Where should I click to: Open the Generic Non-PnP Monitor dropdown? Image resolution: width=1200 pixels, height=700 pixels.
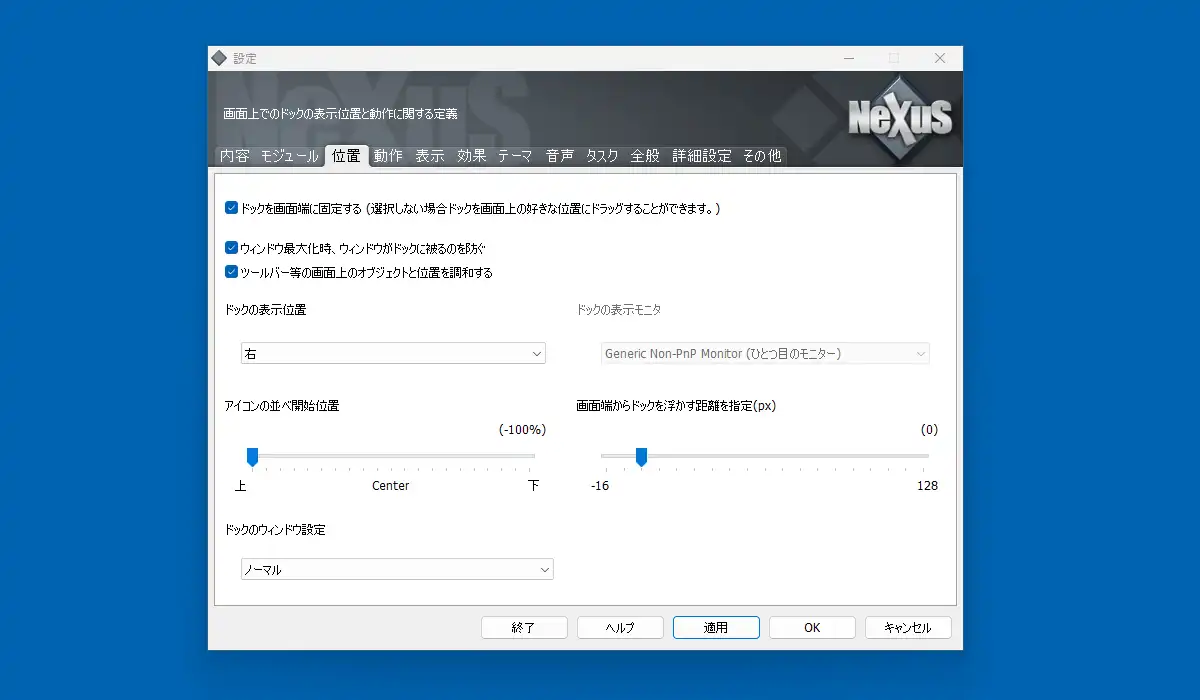click(x=765, y=354)
